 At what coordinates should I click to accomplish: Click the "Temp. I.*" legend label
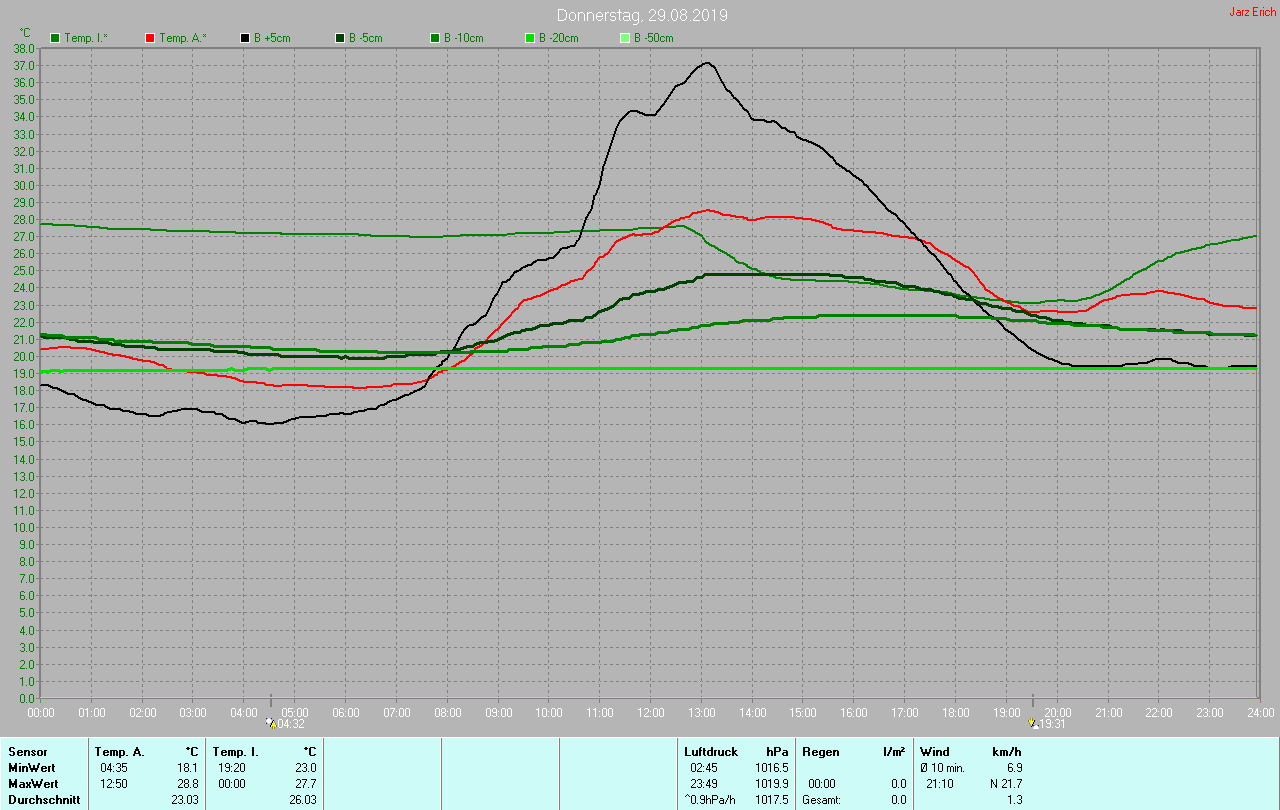pyautogui.click(x=86, y=38)
